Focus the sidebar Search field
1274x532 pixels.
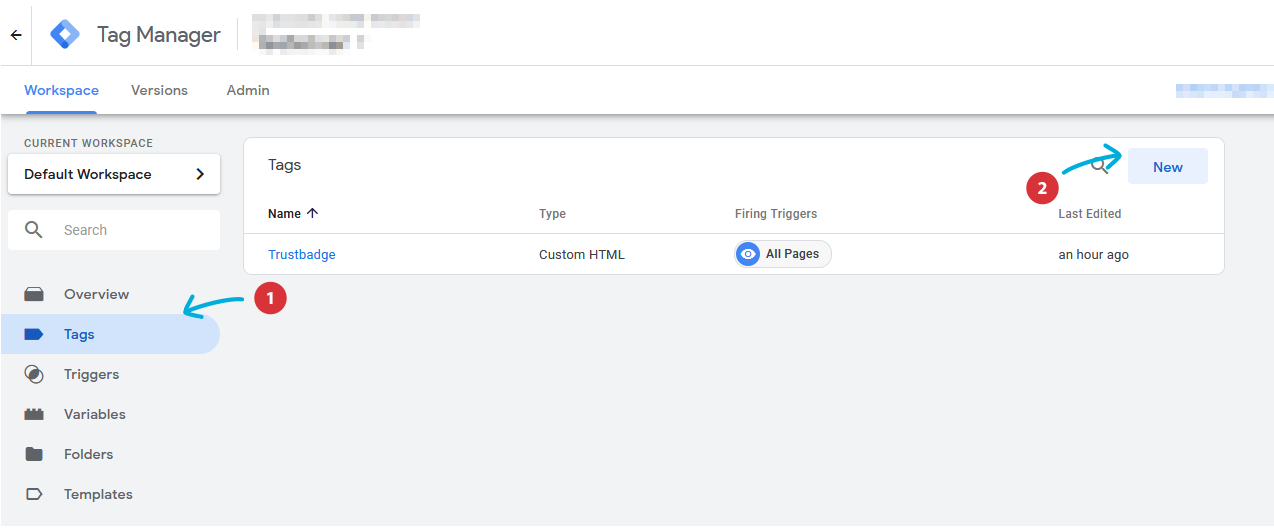114,230
